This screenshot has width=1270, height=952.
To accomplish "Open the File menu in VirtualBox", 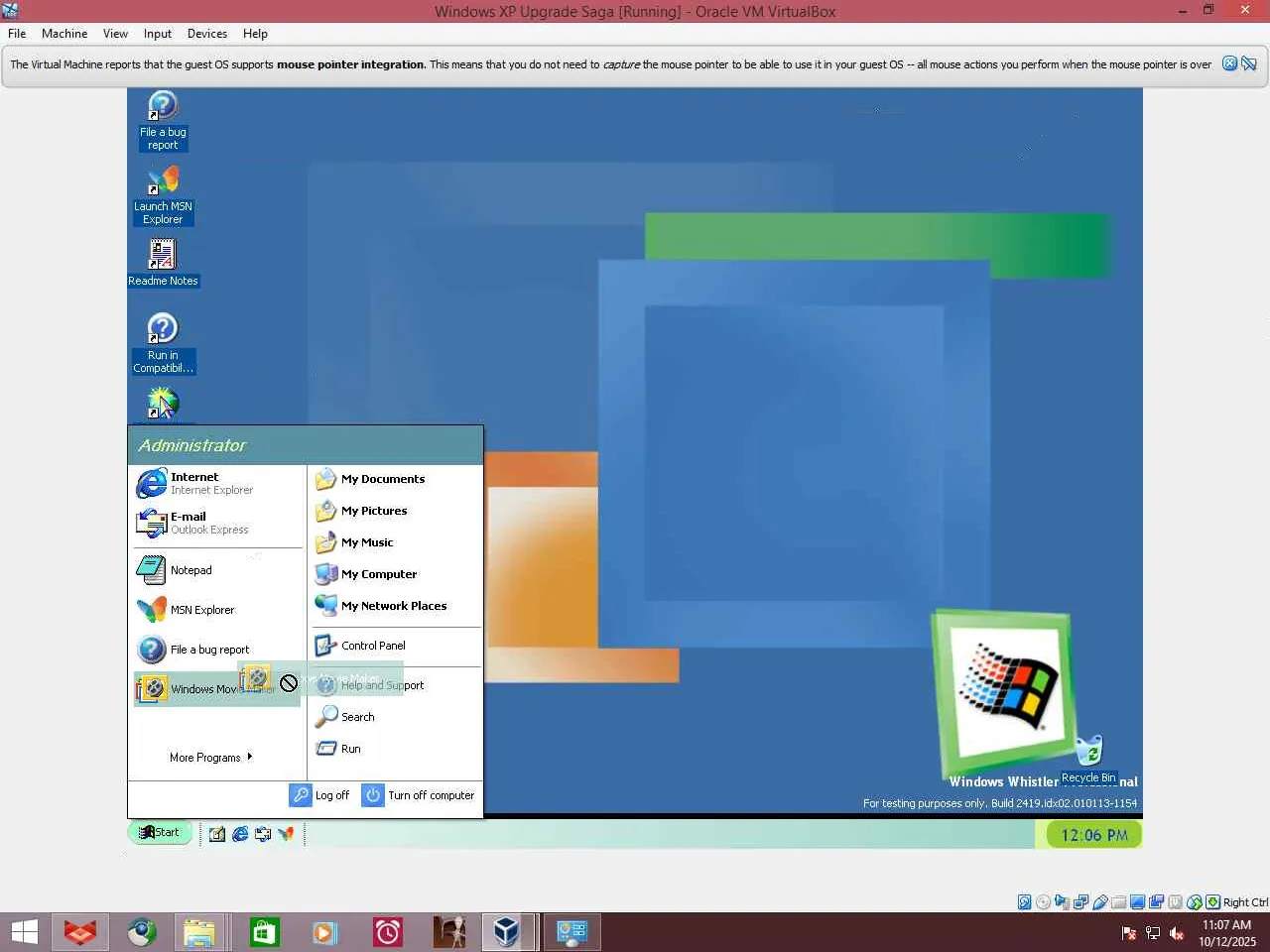I will (x=17, y=34).
